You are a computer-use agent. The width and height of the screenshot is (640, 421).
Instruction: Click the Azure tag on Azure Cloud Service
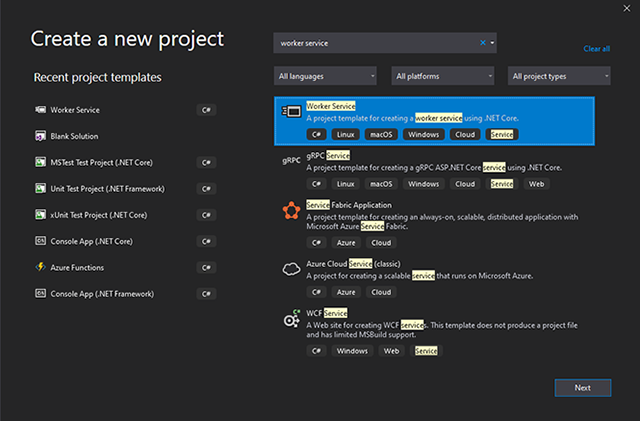(346, 292)
